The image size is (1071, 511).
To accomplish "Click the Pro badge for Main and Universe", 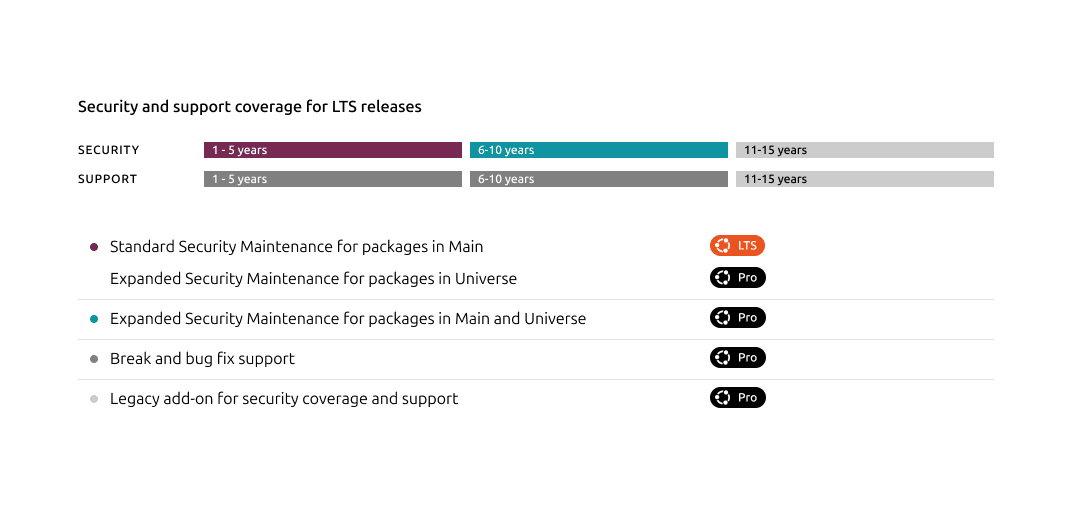I will click(737, 318).
